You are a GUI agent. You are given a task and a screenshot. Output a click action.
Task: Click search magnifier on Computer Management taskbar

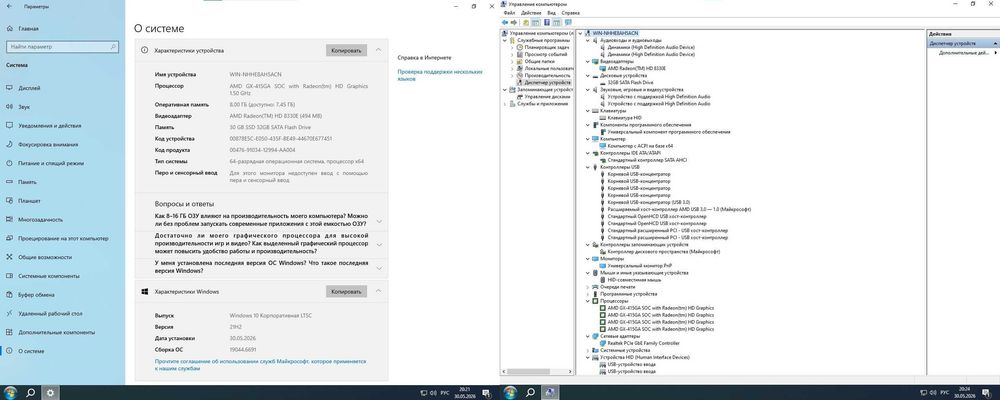pos(530,392)
